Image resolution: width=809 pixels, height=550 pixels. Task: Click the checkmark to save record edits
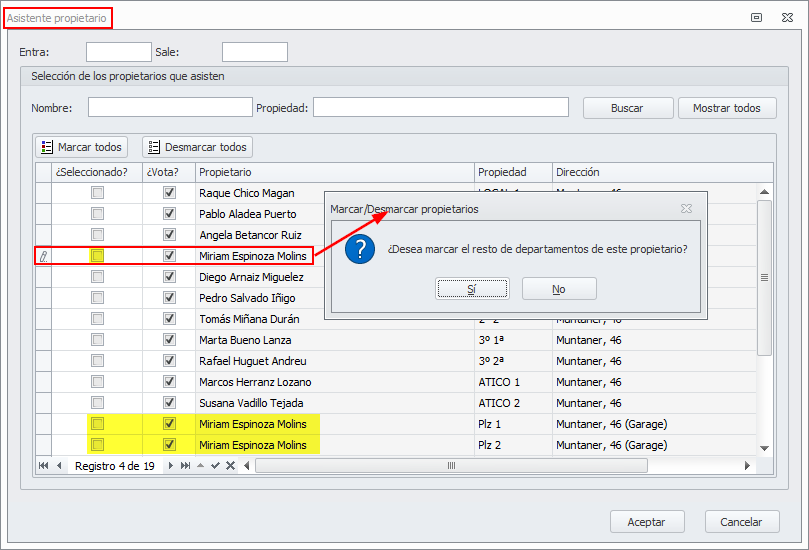(215, 466)
